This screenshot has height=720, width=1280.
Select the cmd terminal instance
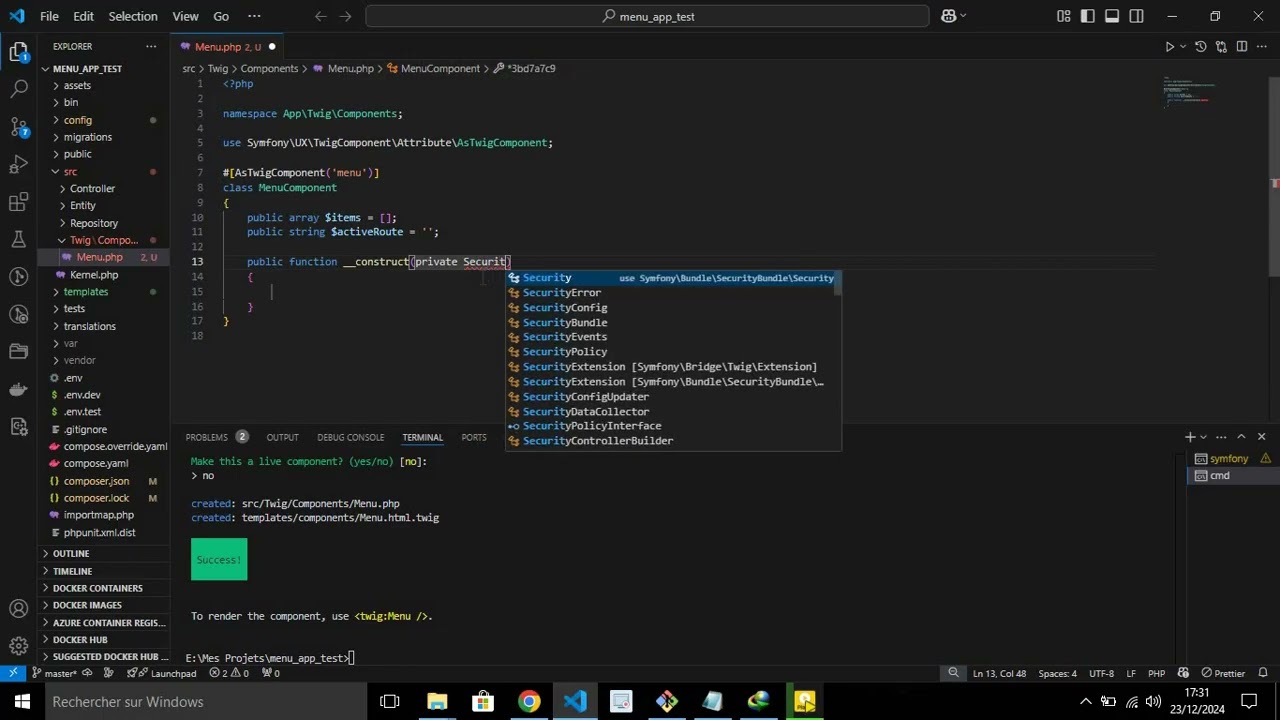pyautogui.click(x=1220, y=476)
